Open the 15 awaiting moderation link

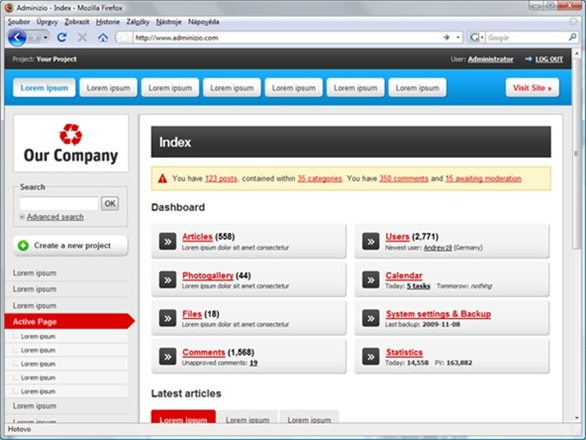tap(483, 179)
